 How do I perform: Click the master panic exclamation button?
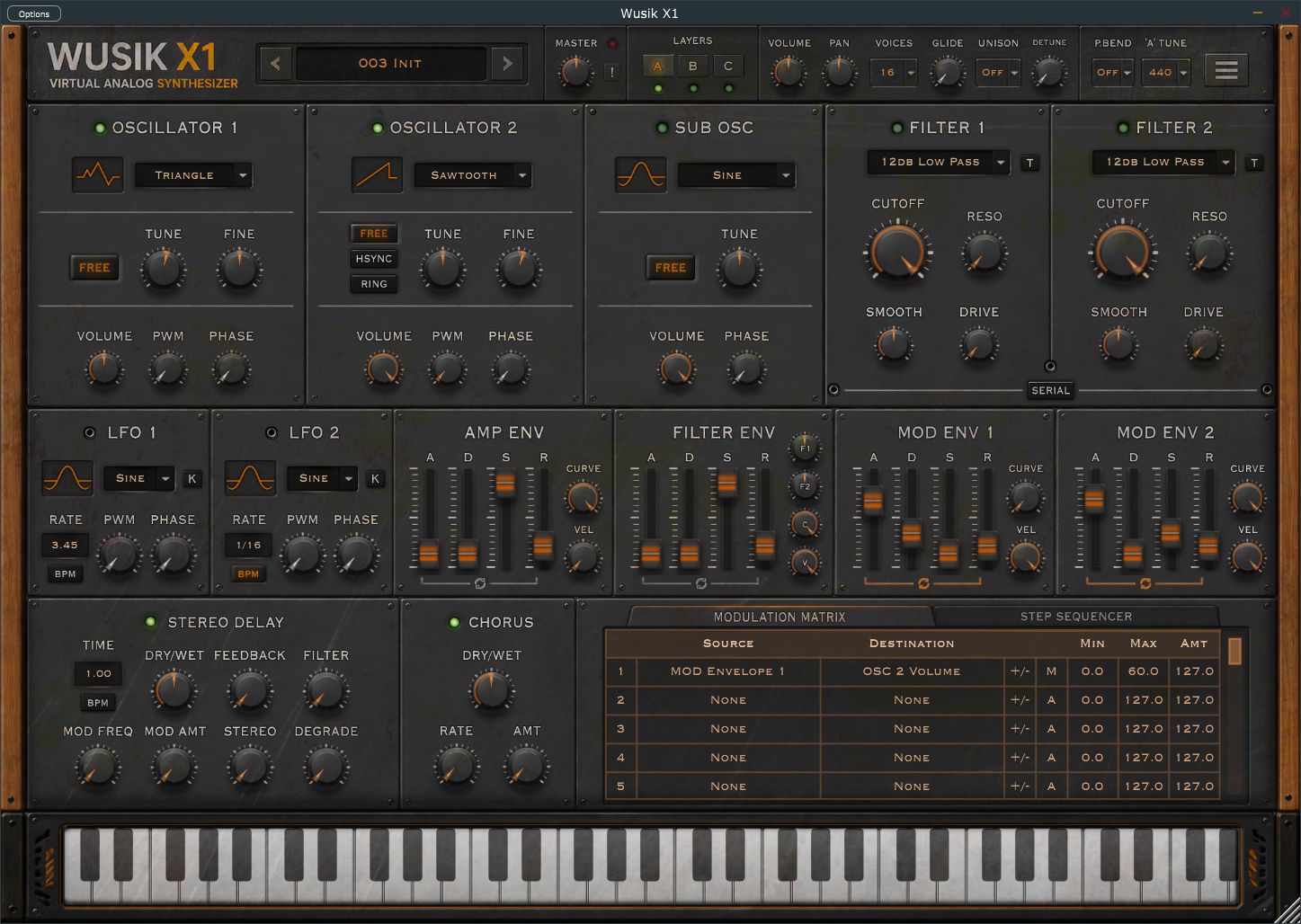(612, 73)
